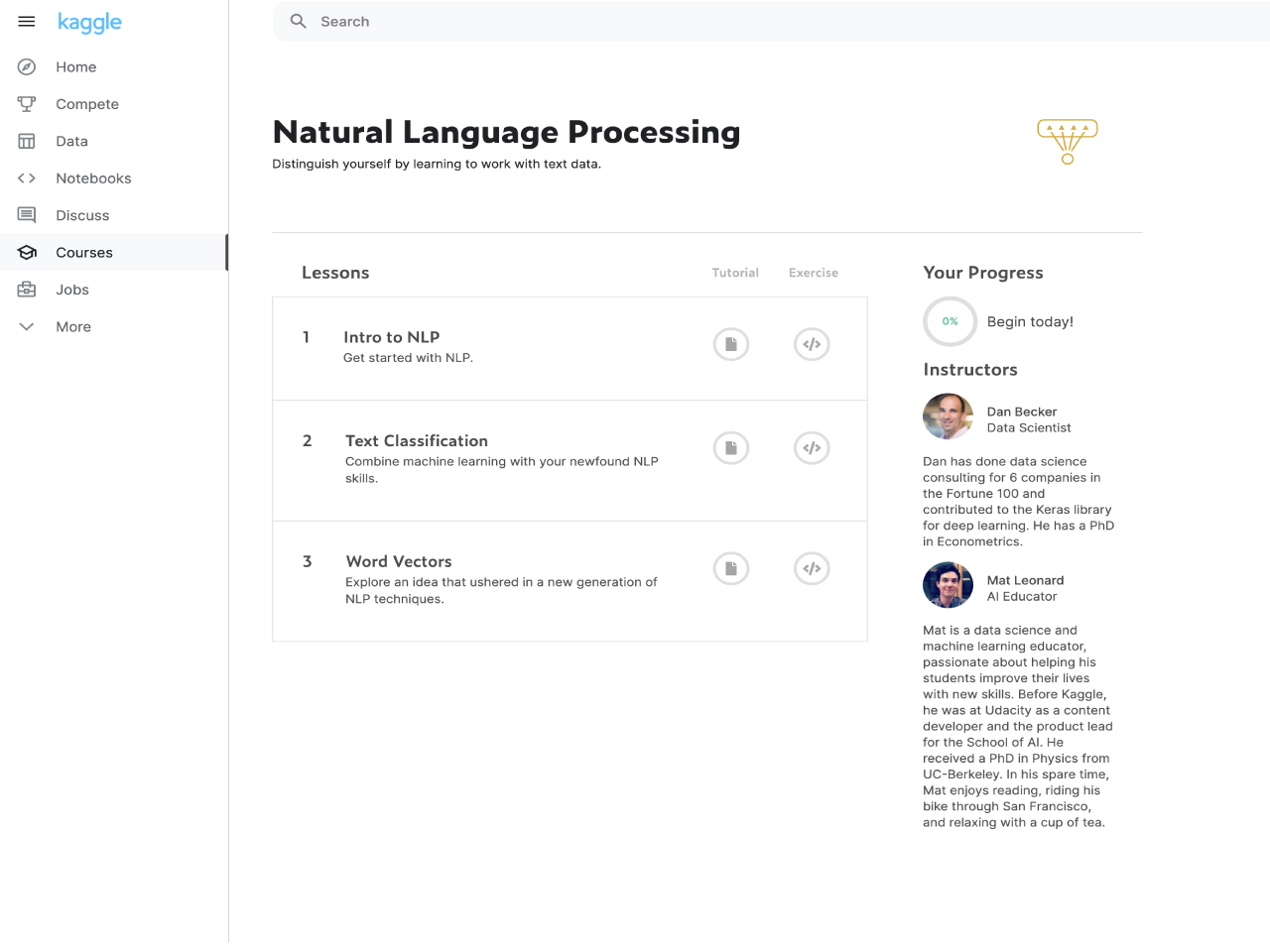Click the More label in sidebar
1270x952 pixels.
coord(73,327)
